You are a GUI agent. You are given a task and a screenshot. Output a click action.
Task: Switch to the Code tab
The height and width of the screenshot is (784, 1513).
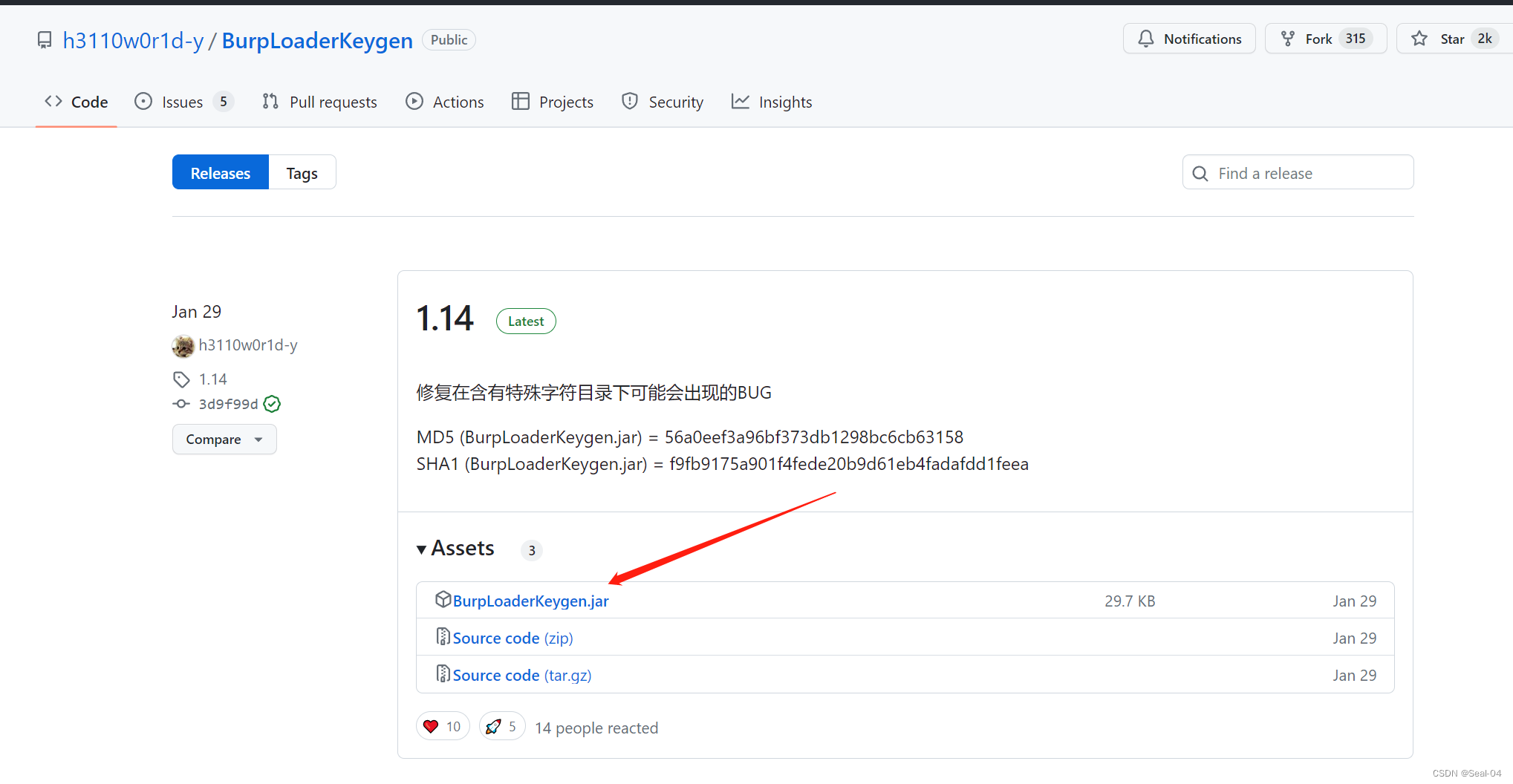[76, 102]
